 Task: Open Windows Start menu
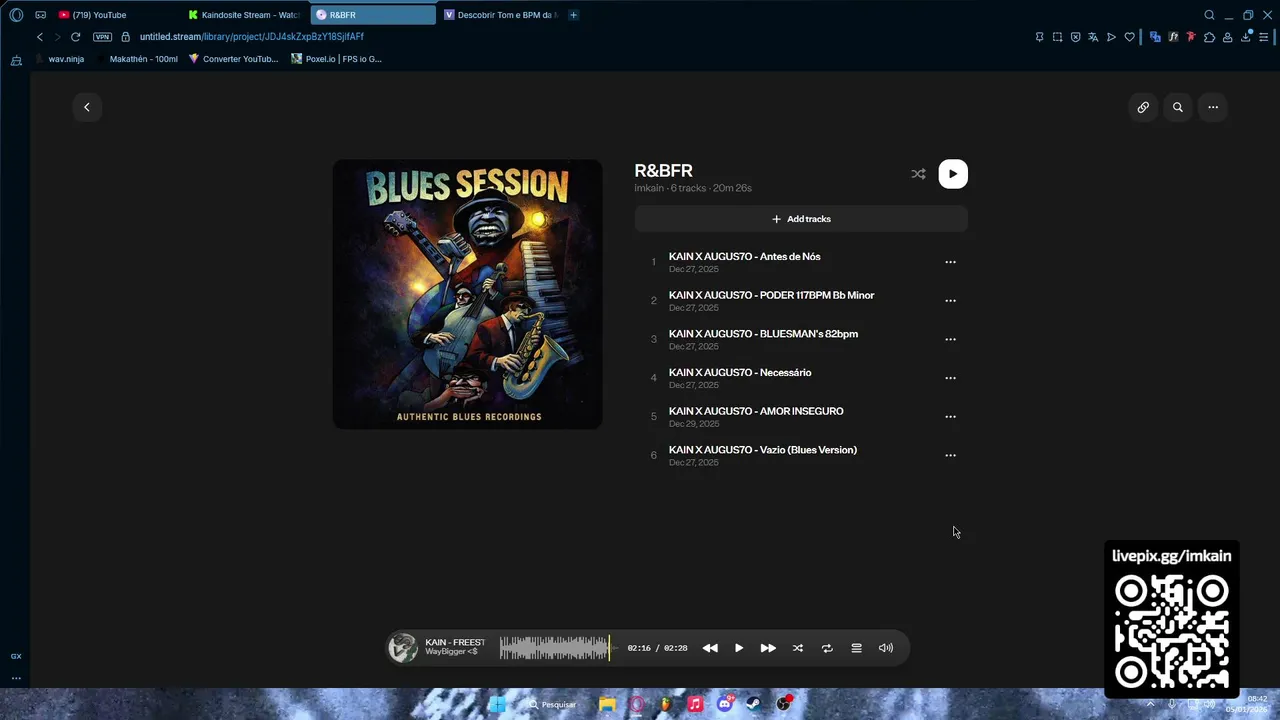point(497,704)
